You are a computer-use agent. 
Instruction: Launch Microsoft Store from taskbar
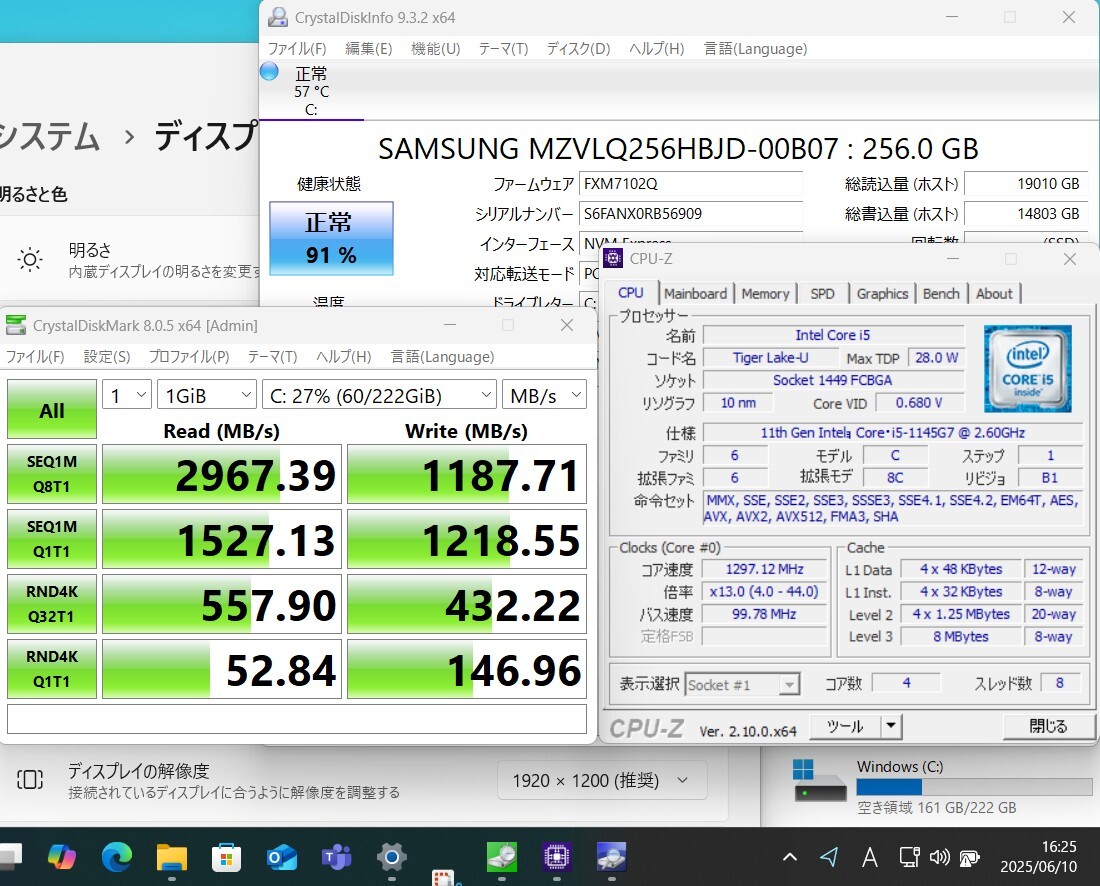[227, 856]
